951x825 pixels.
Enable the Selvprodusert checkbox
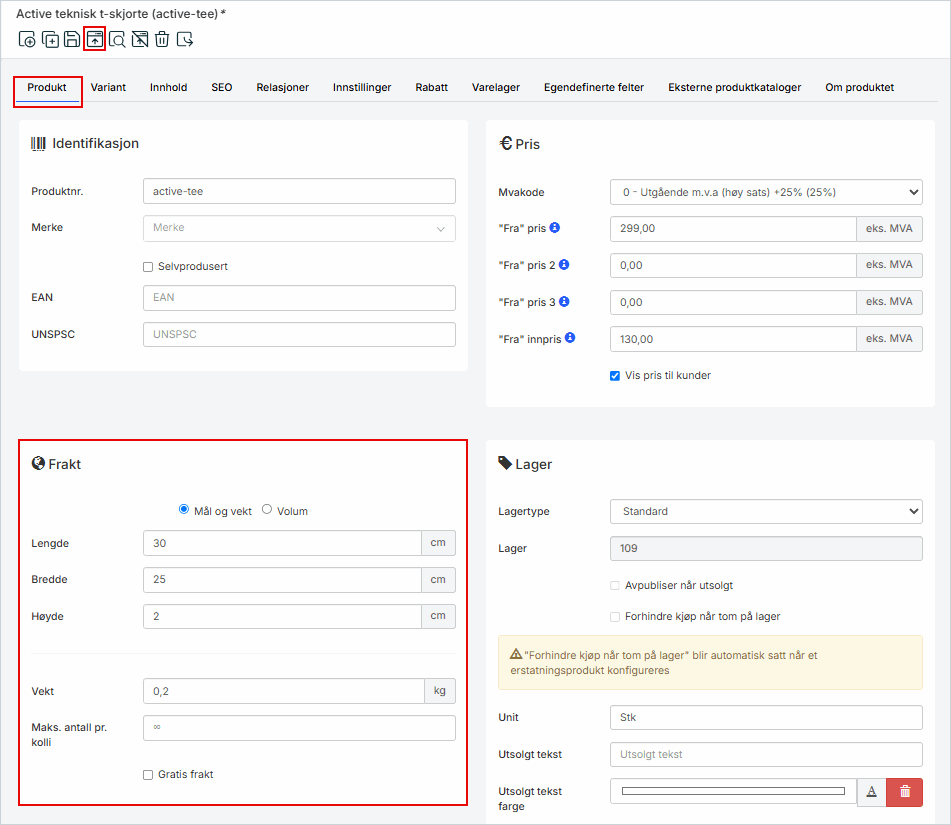[x=148, y=267]
